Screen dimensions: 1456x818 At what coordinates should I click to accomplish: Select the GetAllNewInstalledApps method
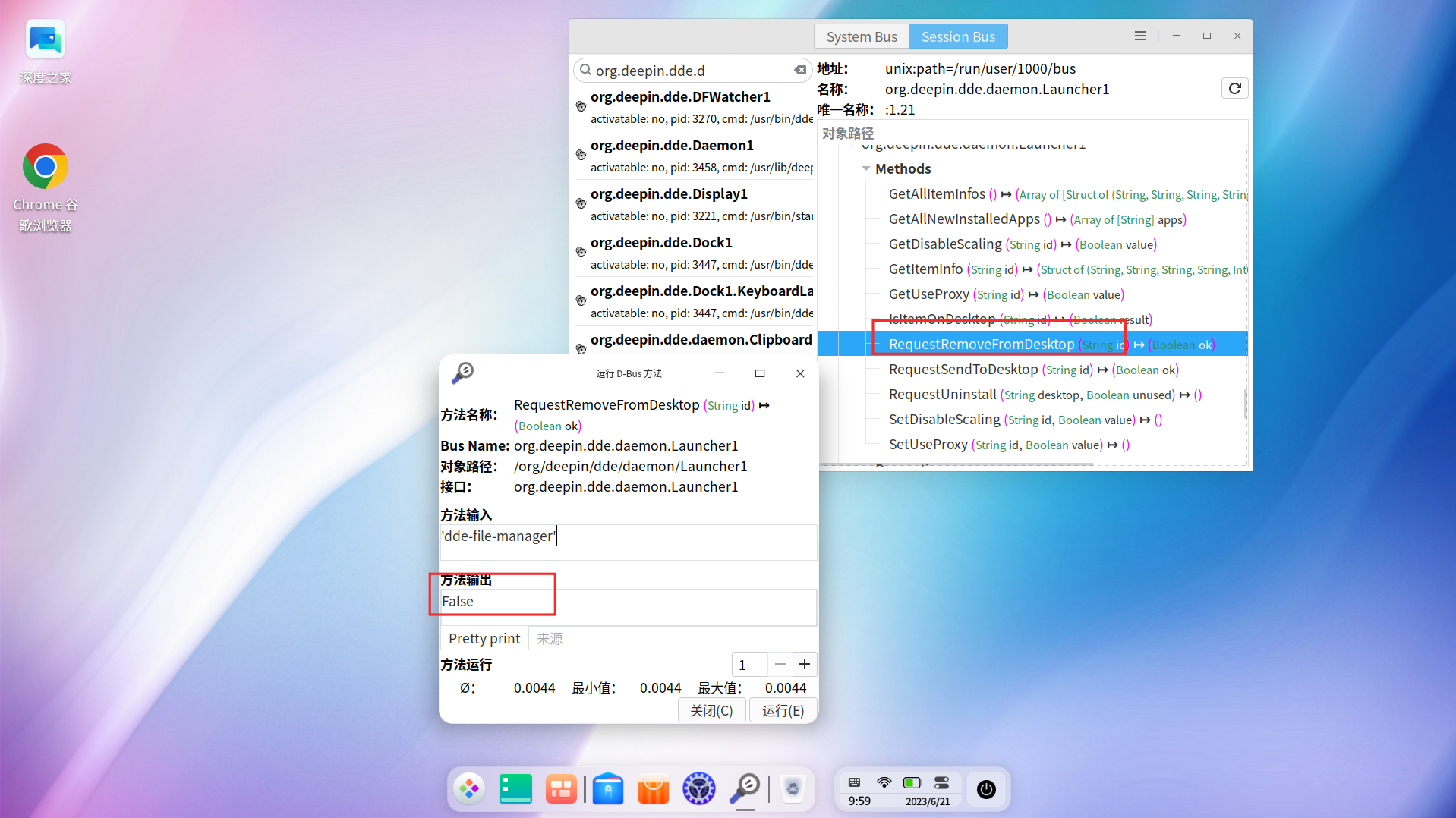pos(966,219)
